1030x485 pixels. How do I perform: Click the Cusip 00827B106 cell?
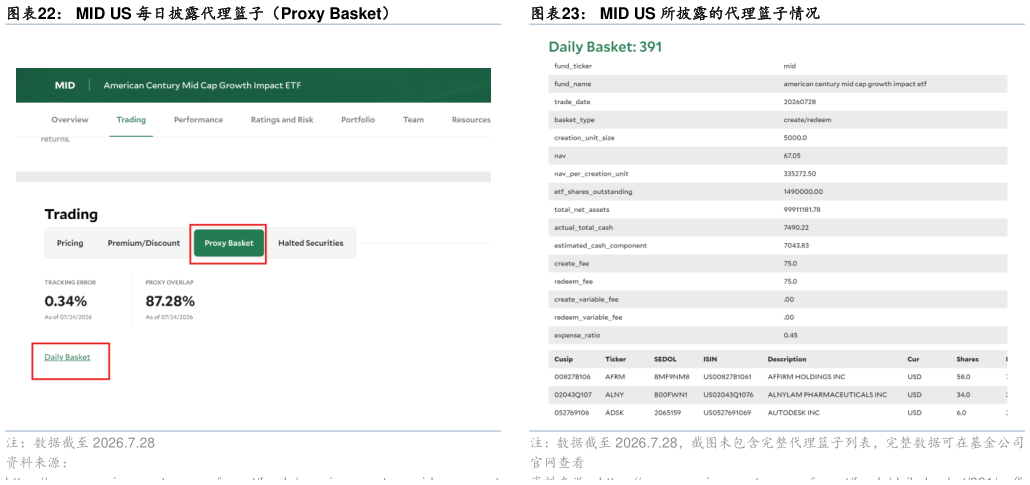(572, 377)
